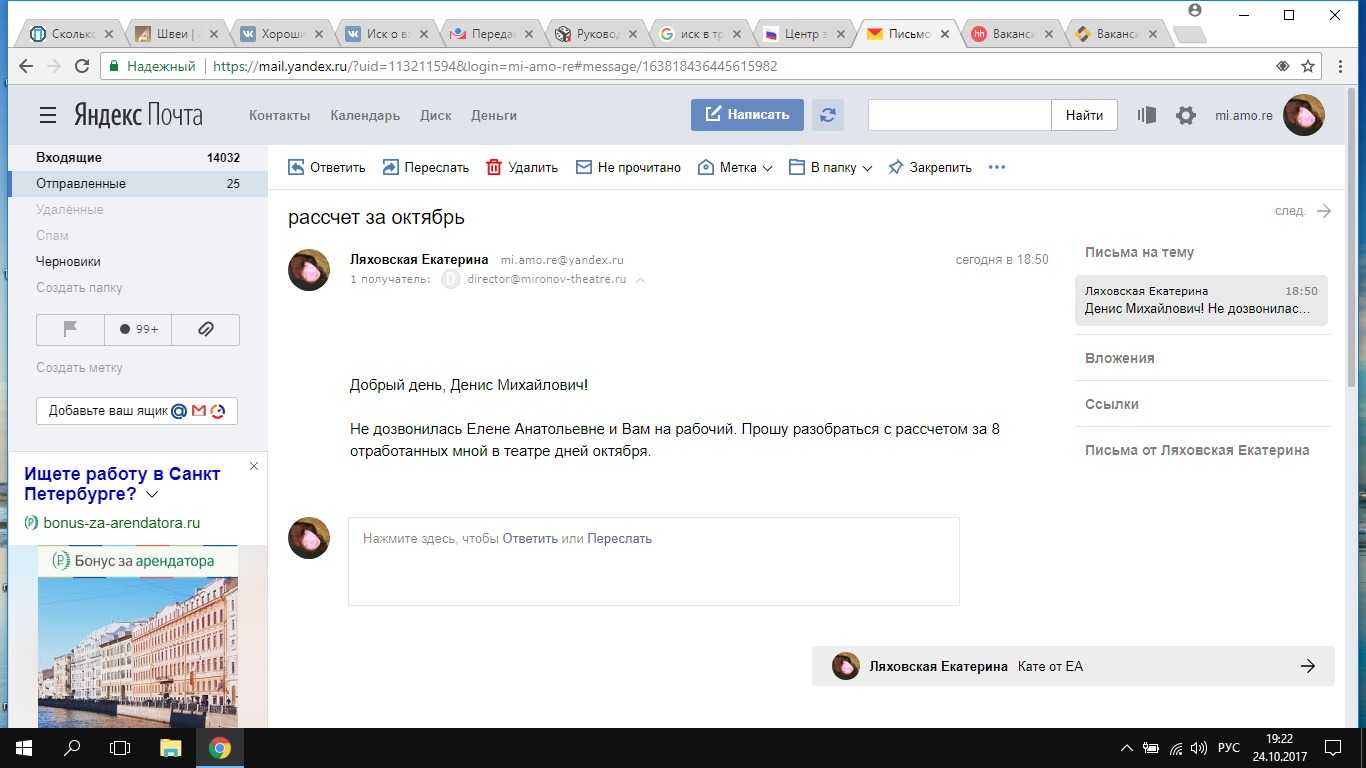Open the hamburger menu next to Яндекс Почта
Image resolution: width=1366 pixels, height=768 pixels.
pyautogui.click(x=48, y=115)
